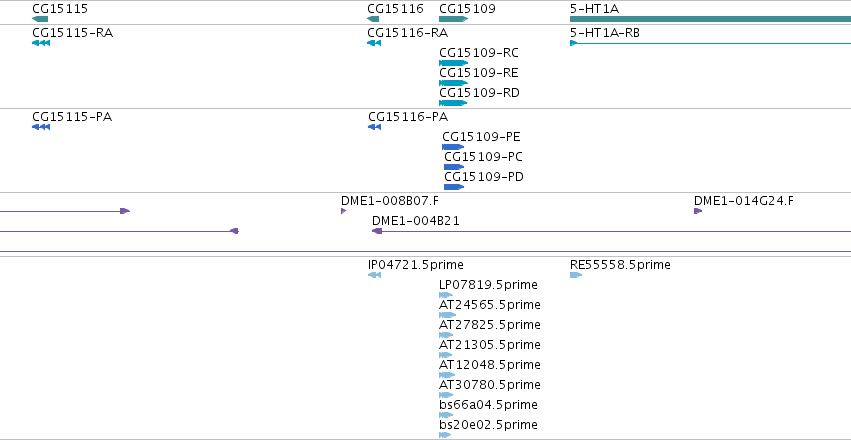Click the bs66a04.5prime EST glyph
The width and height of the screenshot is (851, 440).
click(x=446, y=415)
